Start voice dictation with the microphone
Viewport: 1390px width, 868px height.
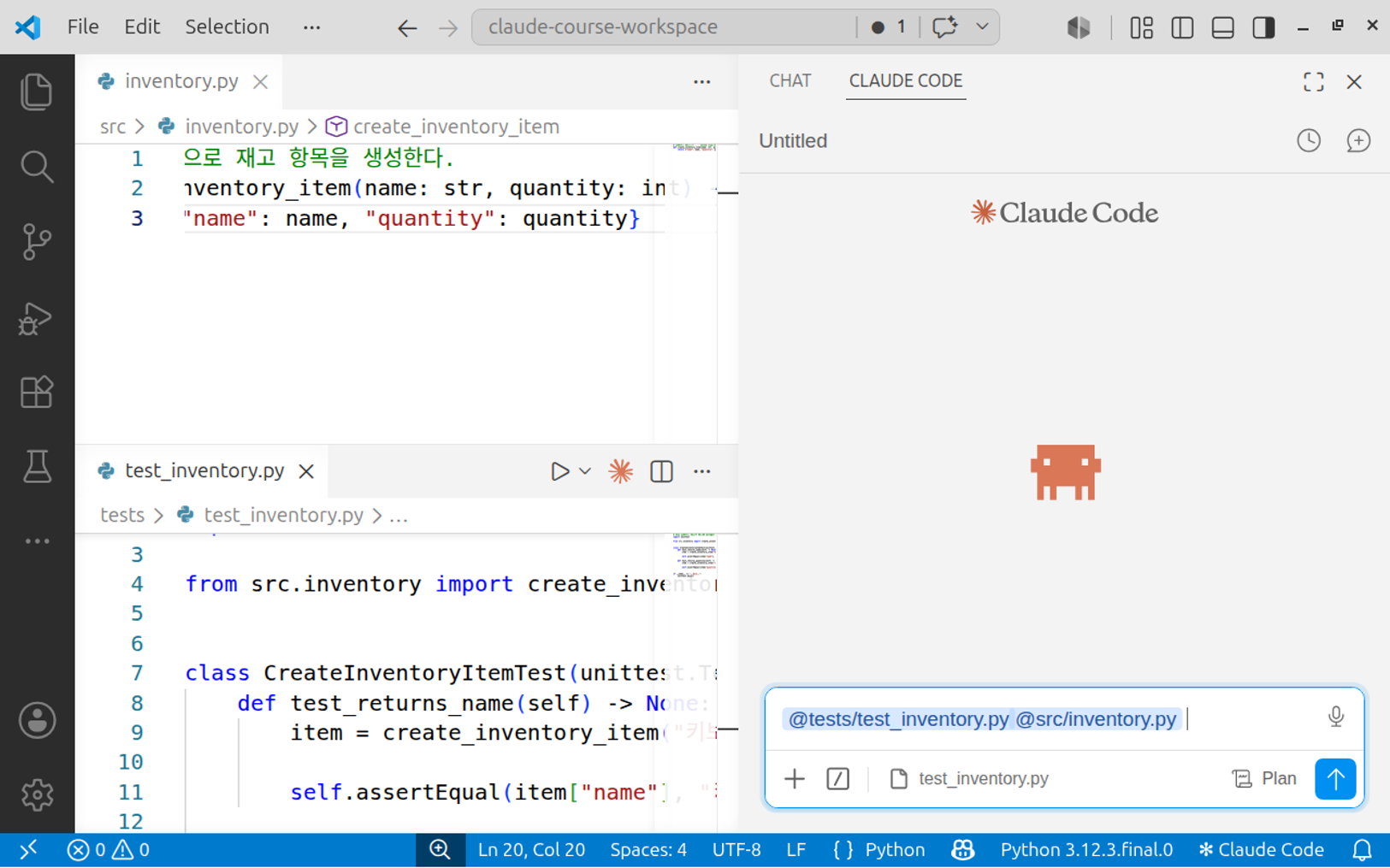pyautogui.click(x=1336, y=717)
